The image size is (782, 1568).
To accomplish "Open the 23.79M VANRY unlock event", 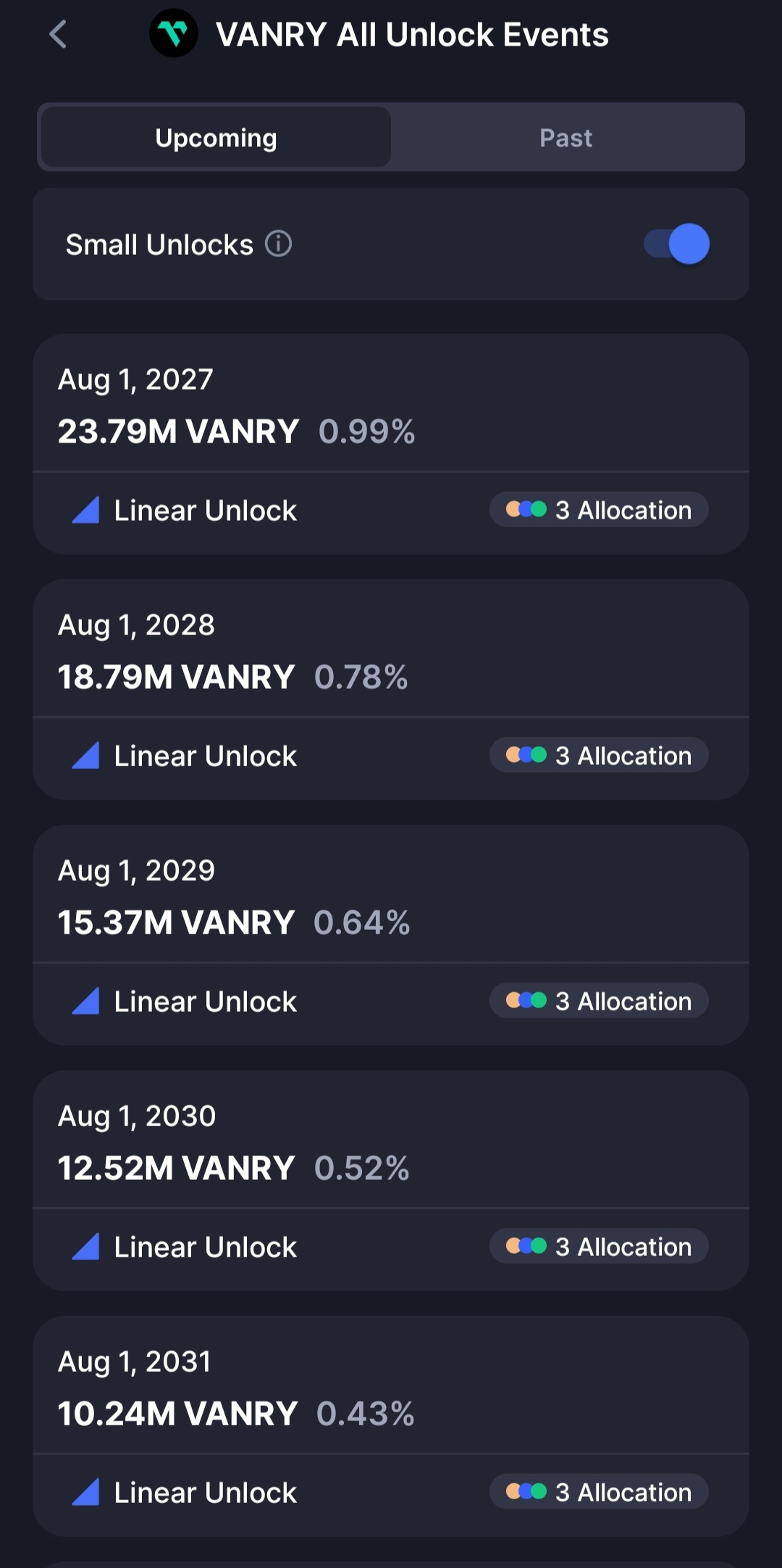I will tap(178, 432).
